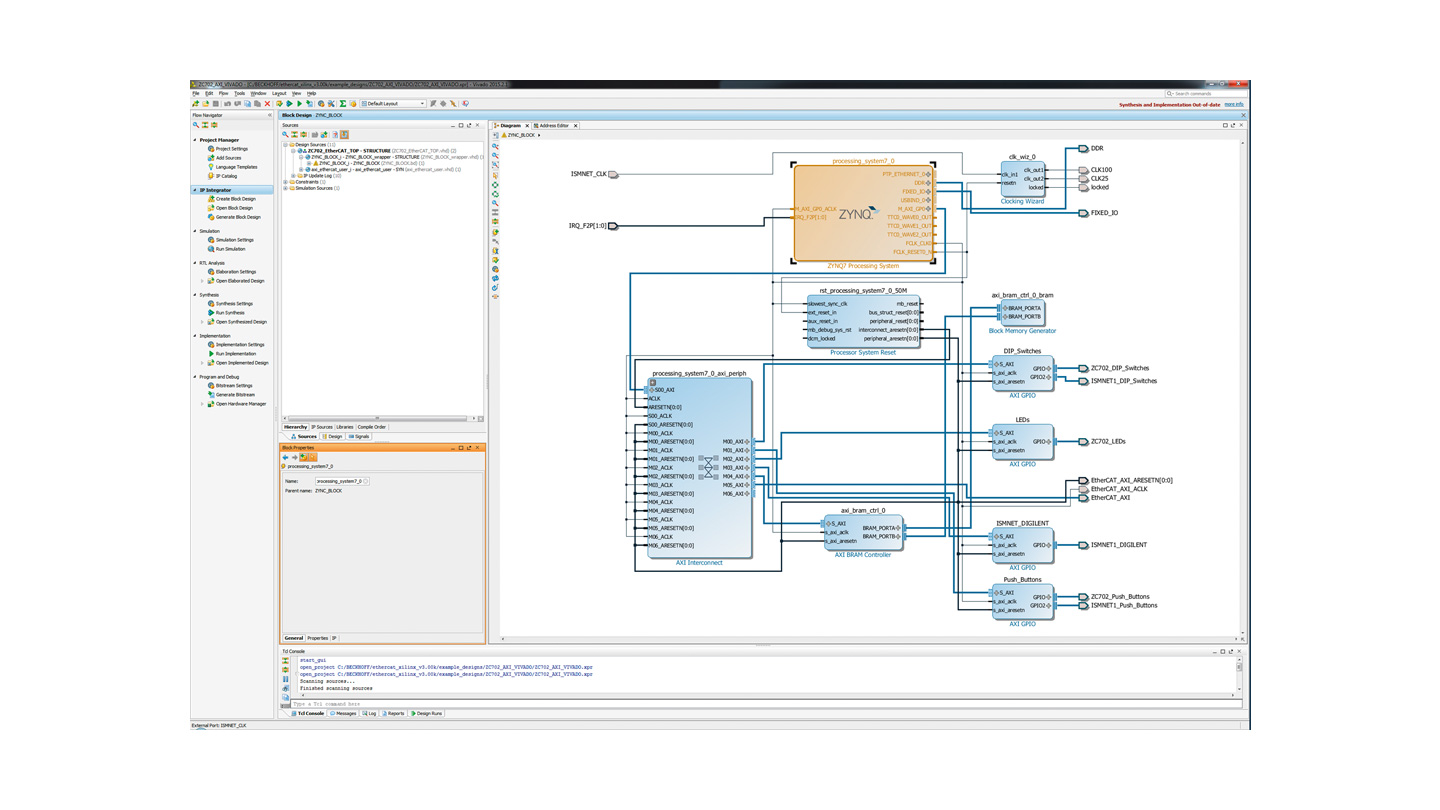
Task: Select the IP Update Log tree row
Action: click(321, 176)
